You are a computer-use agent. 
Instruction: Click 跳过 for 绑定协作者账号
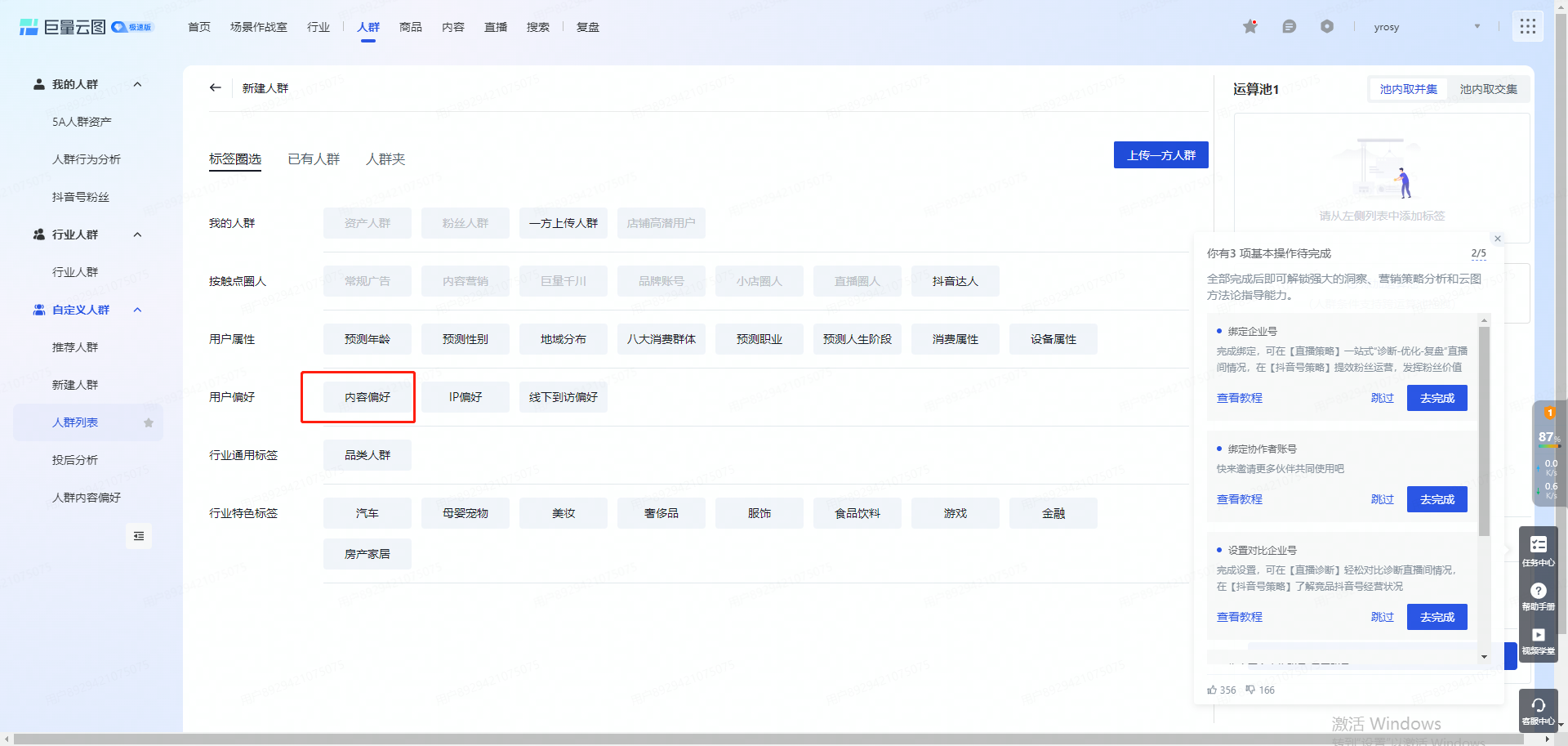(1383, 499)
